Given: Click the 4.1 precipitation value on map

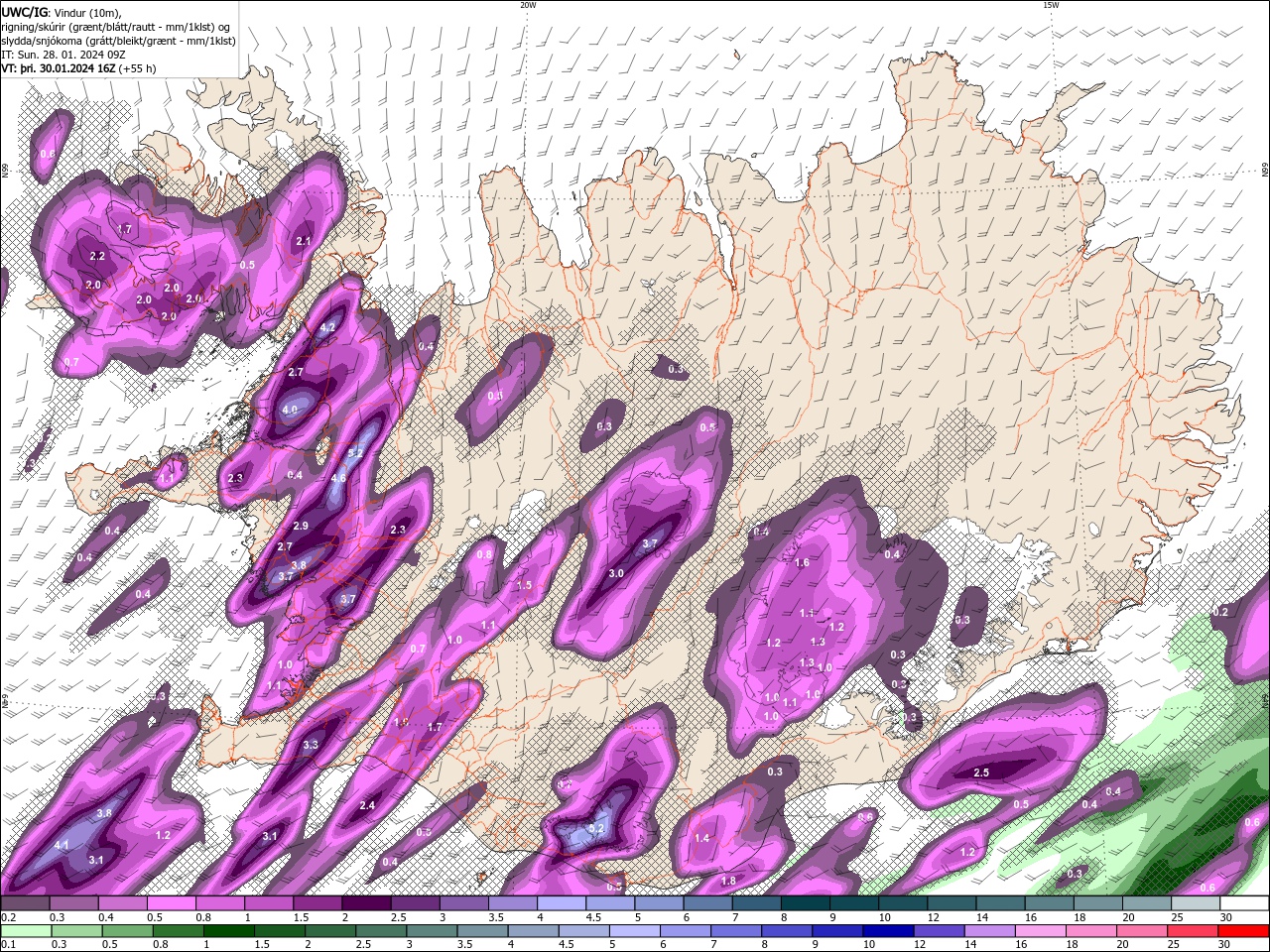Looking at the screenshot, I should [x=62, y=845].
